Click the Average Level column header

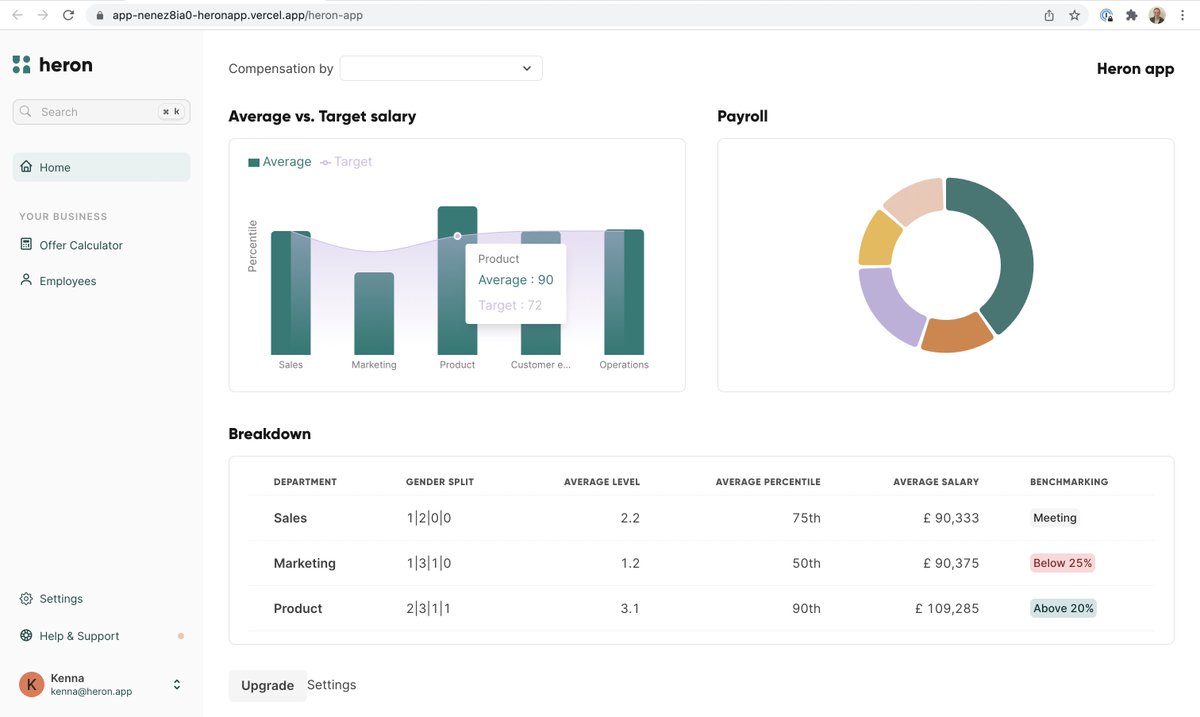tap(602, 482)
